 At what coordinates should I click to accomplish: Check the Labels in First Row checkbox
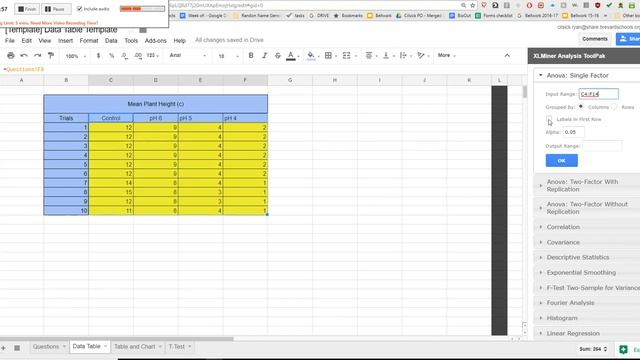coord(549,119)
